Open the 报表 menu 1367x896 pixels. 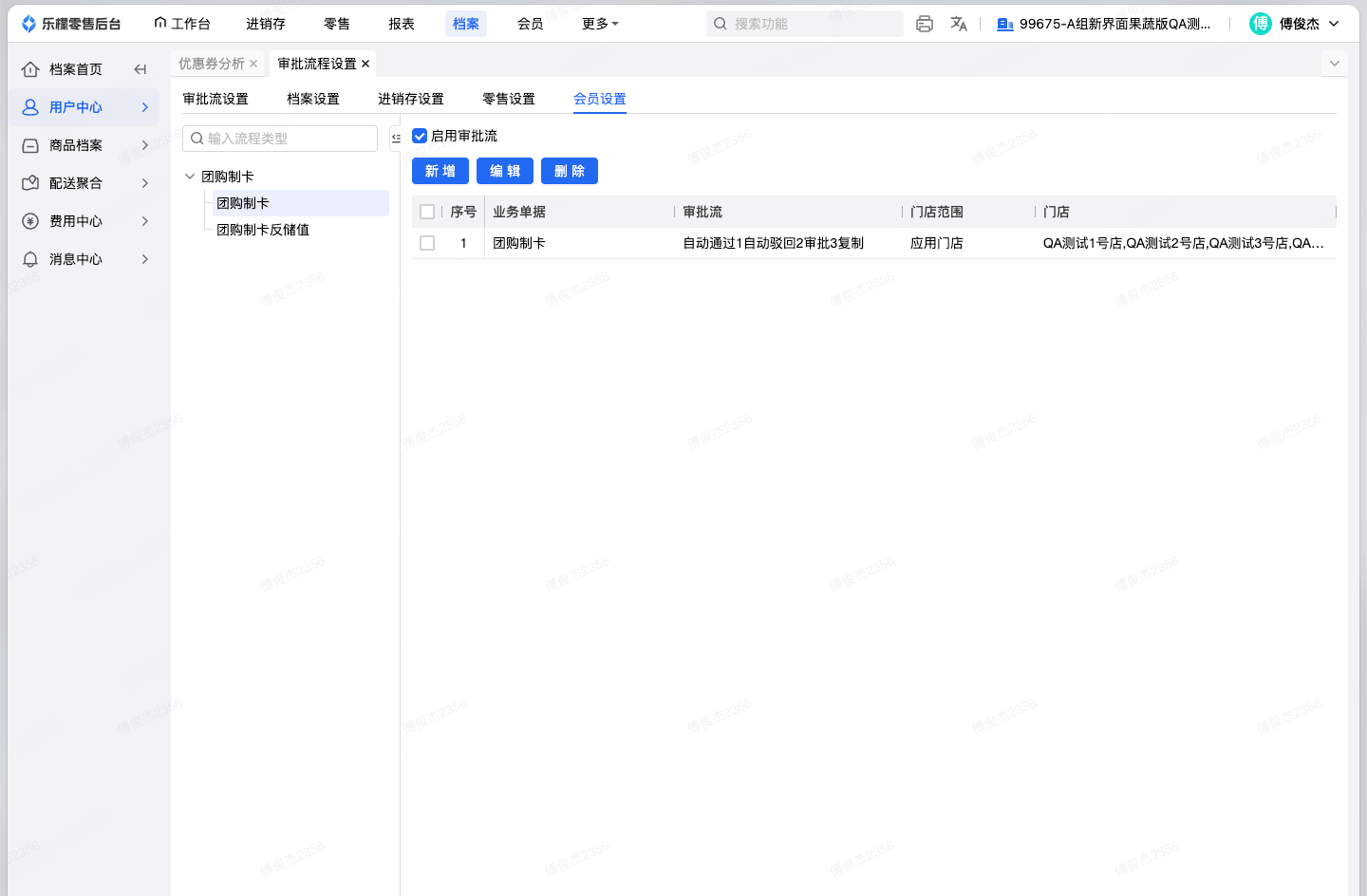click(402, 24)
